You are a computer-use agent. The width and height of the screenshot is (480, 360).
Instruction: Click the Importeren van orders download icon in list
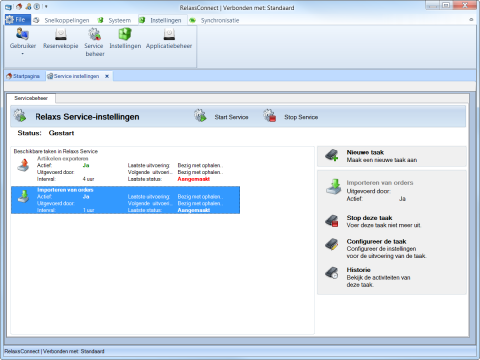click(x=23, y=197)
